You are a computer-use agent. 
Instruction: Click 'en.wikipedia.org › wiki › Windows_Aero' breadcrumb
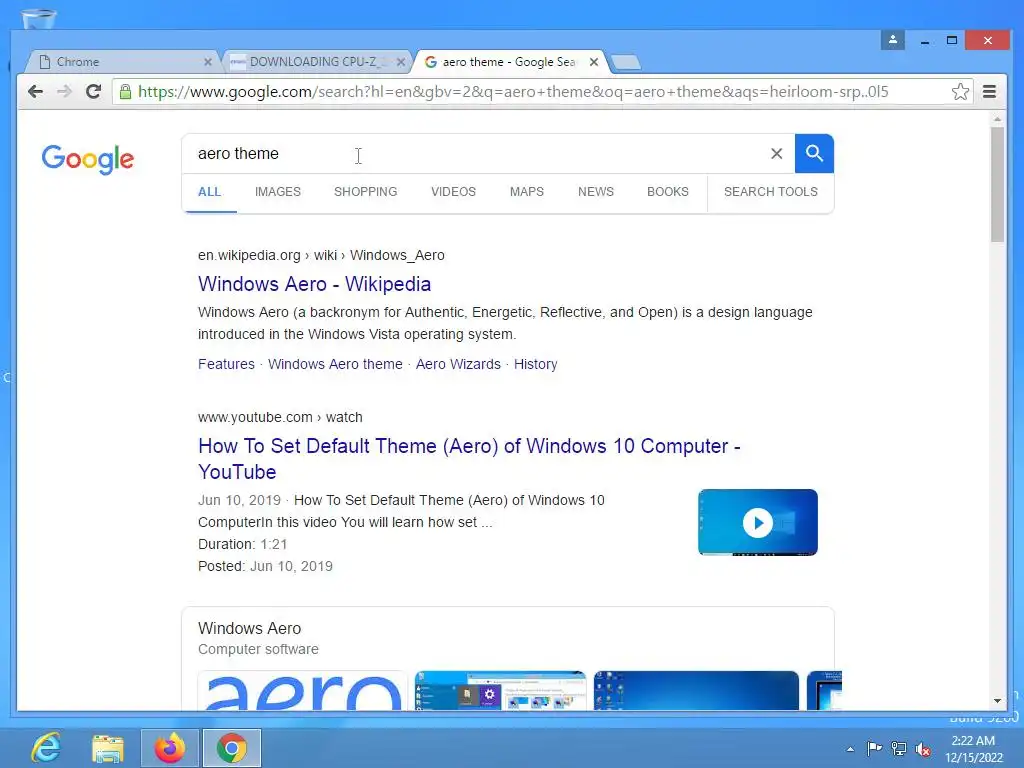point(321,255)
